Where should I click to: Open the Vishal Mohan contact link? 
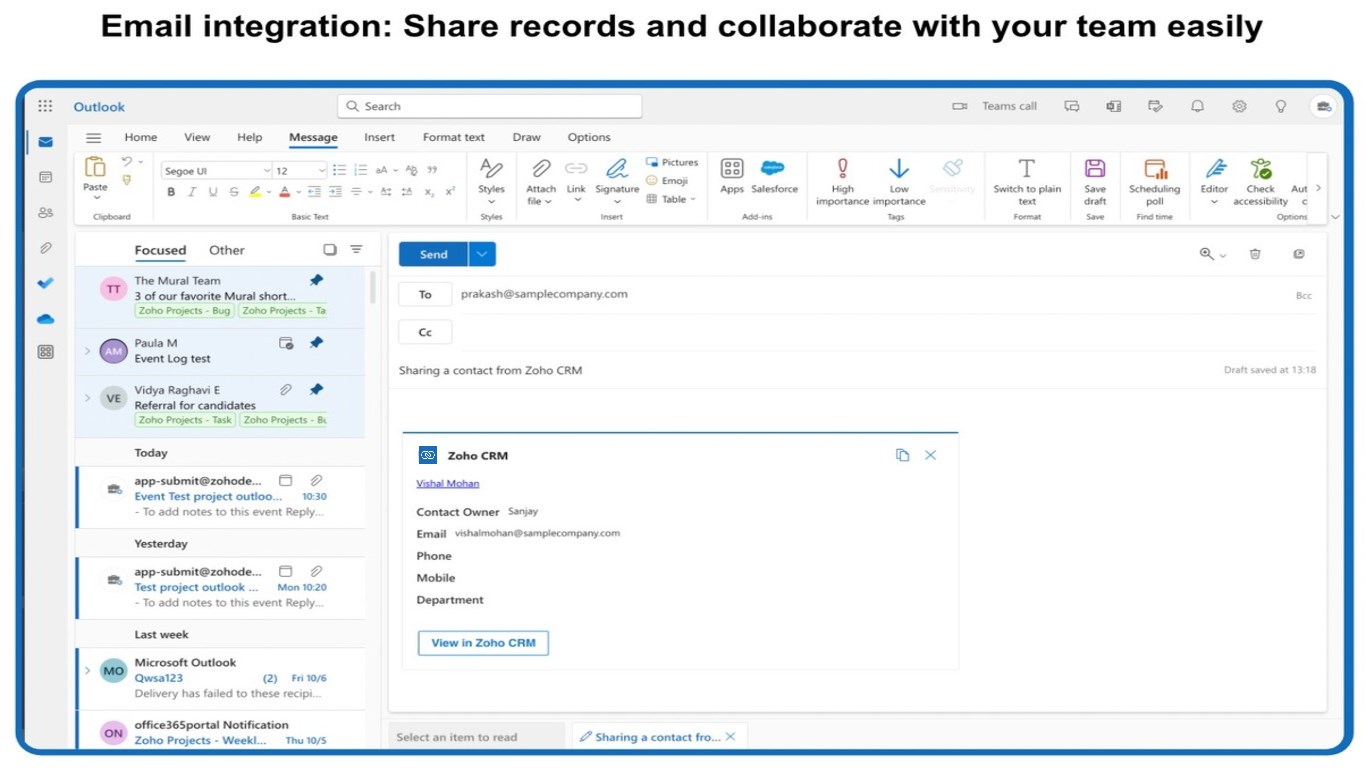(448, 483)
